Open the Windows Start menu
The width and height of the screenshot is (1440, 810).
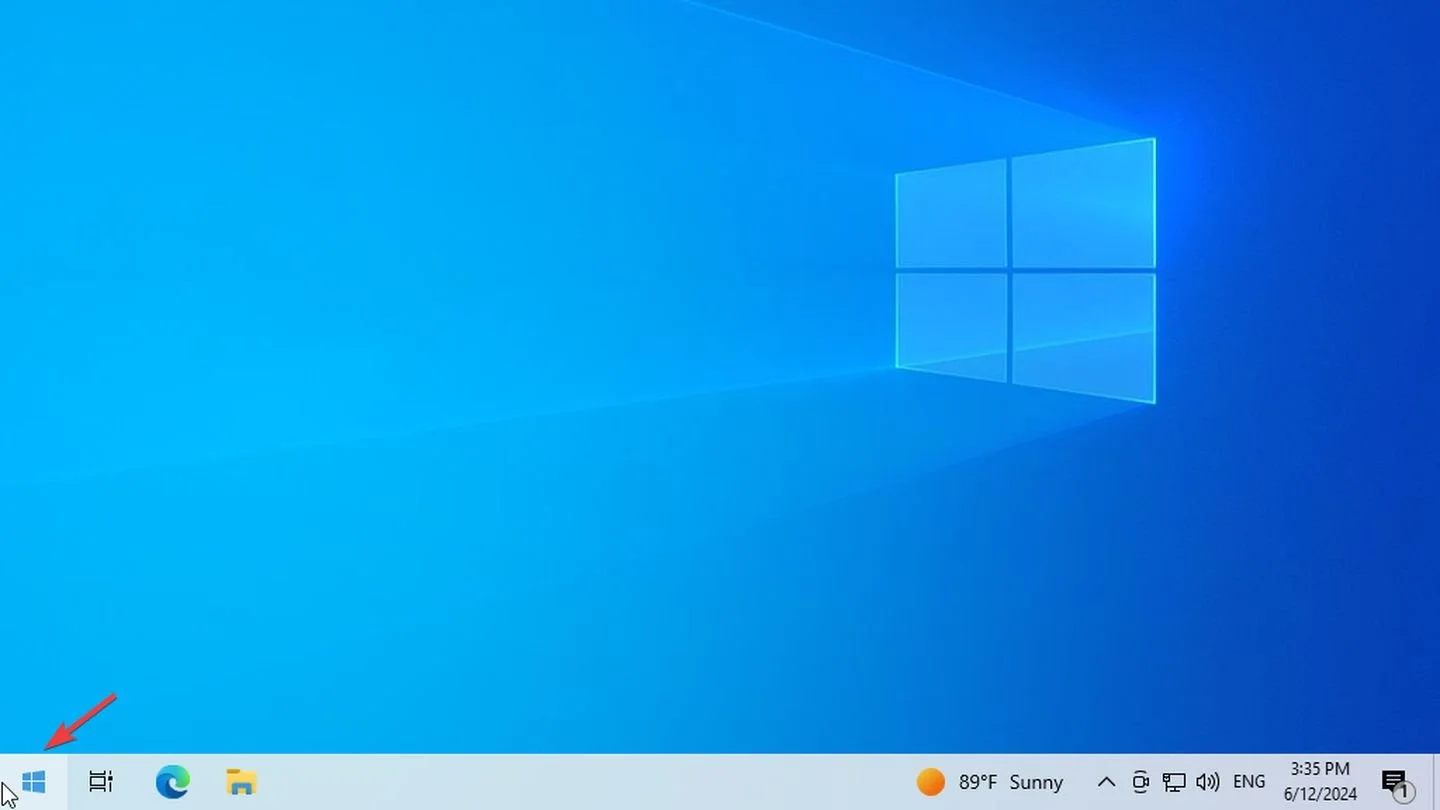click(x=34, y=782)
